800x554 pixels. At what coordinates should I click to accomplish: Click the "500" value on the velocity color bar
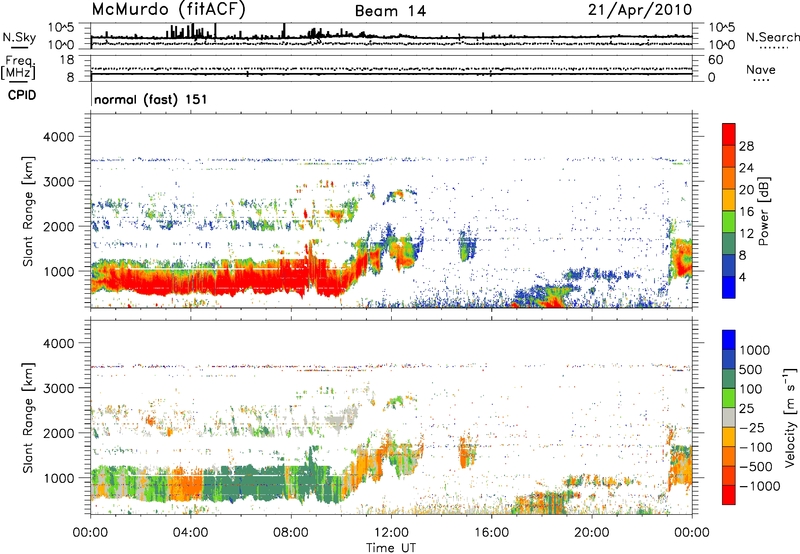point(753,370)
